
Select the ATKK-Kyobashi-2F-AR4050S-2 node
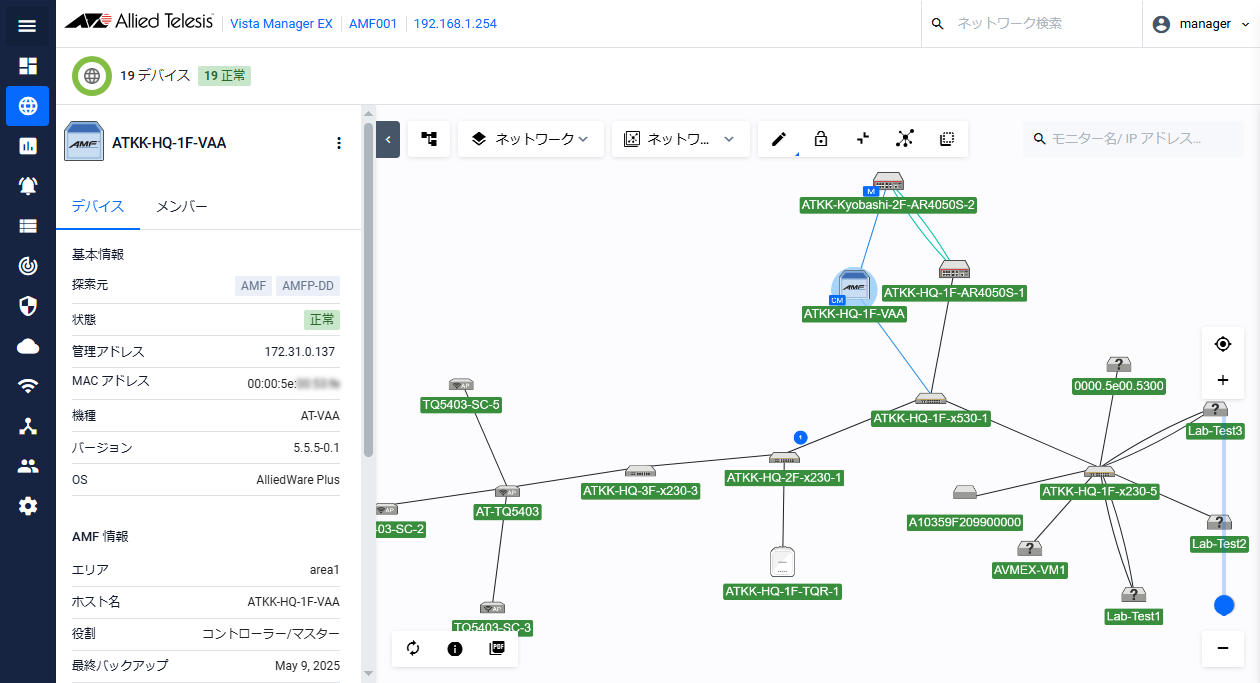(888, 182)
